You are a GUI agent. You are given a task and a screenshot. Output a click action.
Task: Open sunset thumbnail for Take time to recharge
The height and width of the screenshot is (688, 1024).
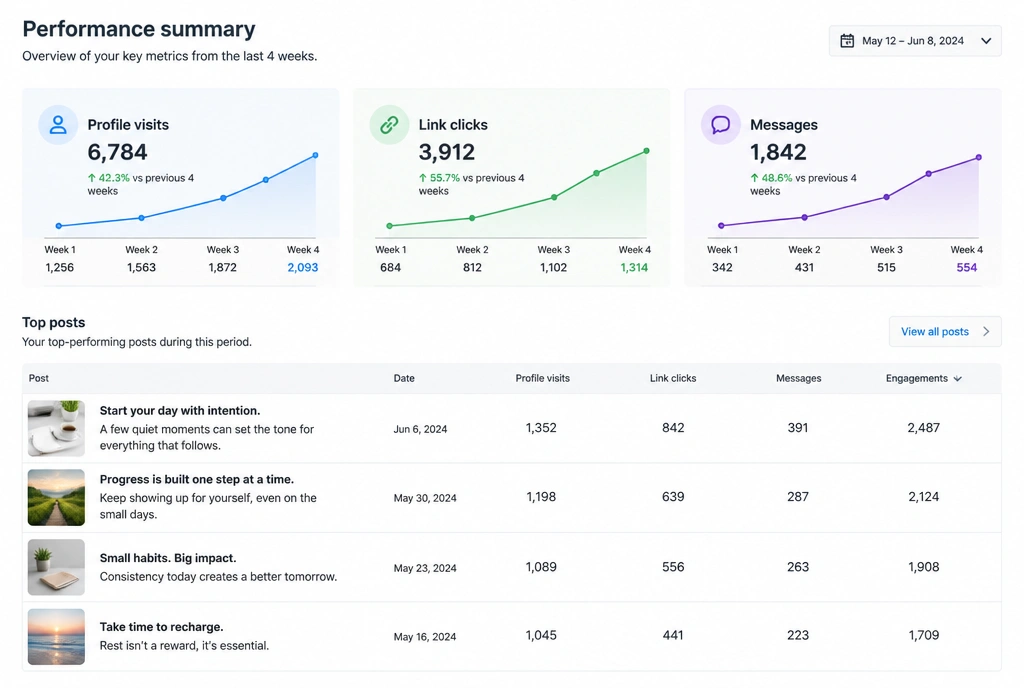click(56, 636)
